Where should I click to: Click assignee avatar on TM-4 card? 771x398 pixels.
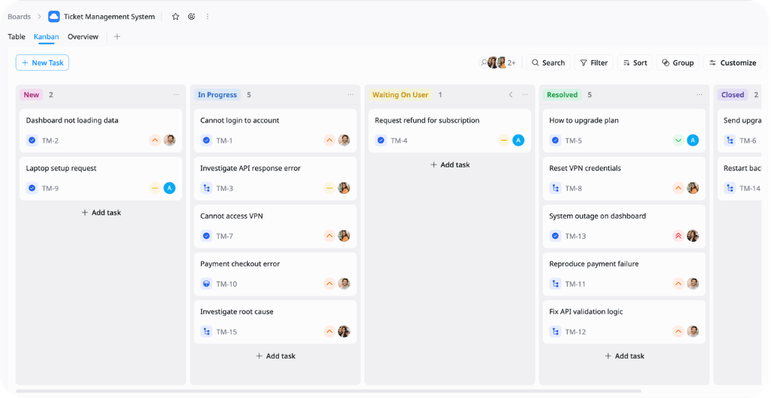point(518,140)
